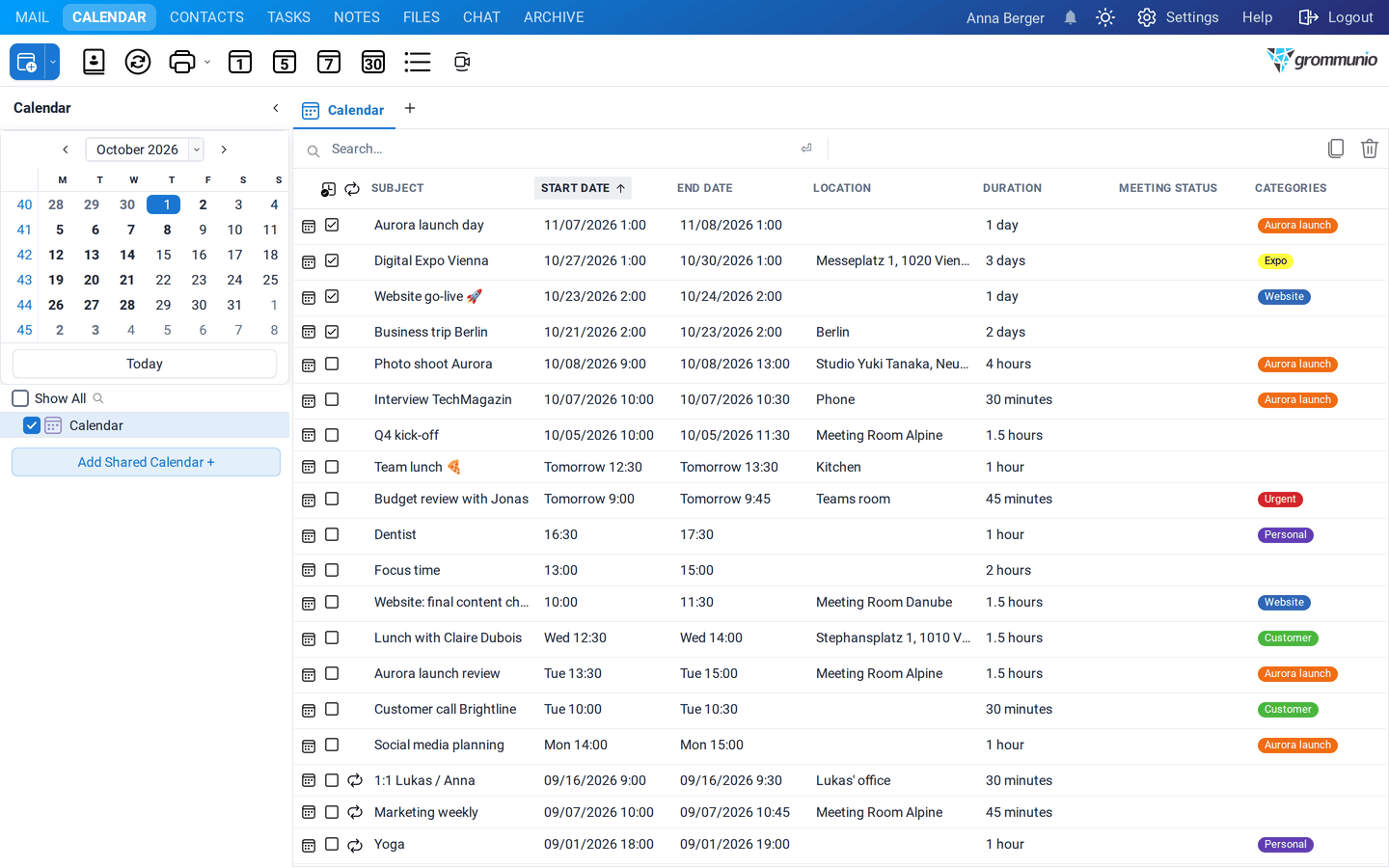This screenshot has height=868, width=1389.
Task: Add a new tab with the plus icon
Action: tap(410, 108)
